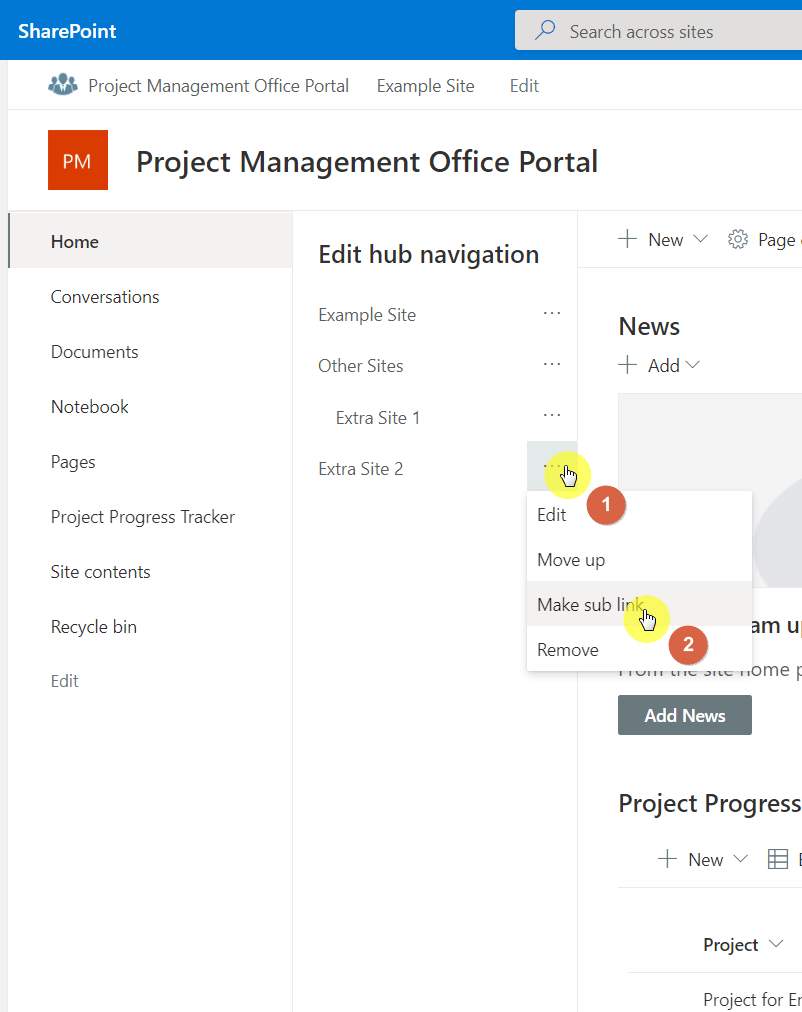Open ellipsis menu for Other Sites

[x=552, y=365]
